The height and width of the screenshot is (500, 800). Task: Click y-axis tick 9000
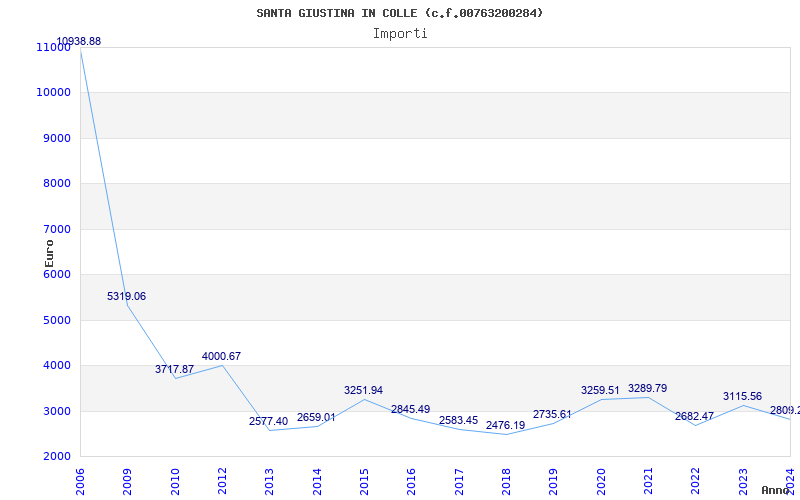pyautogui.click(x=56, y=138)
